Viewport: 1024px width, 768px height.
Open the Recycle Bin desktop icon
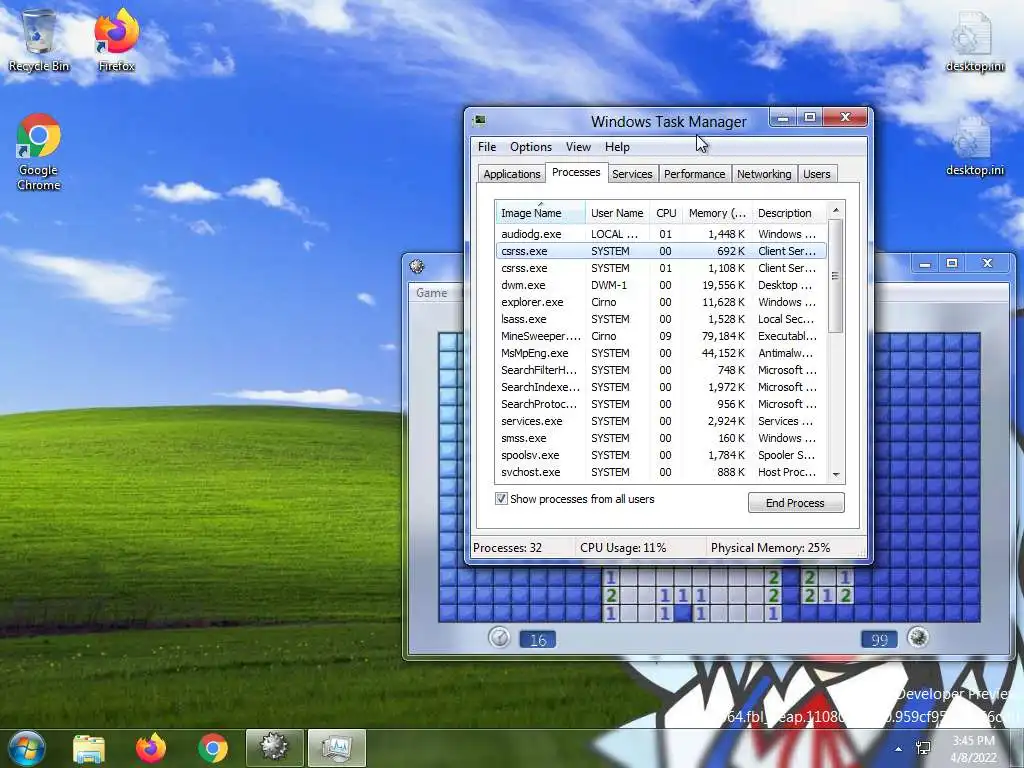[39, 40]
